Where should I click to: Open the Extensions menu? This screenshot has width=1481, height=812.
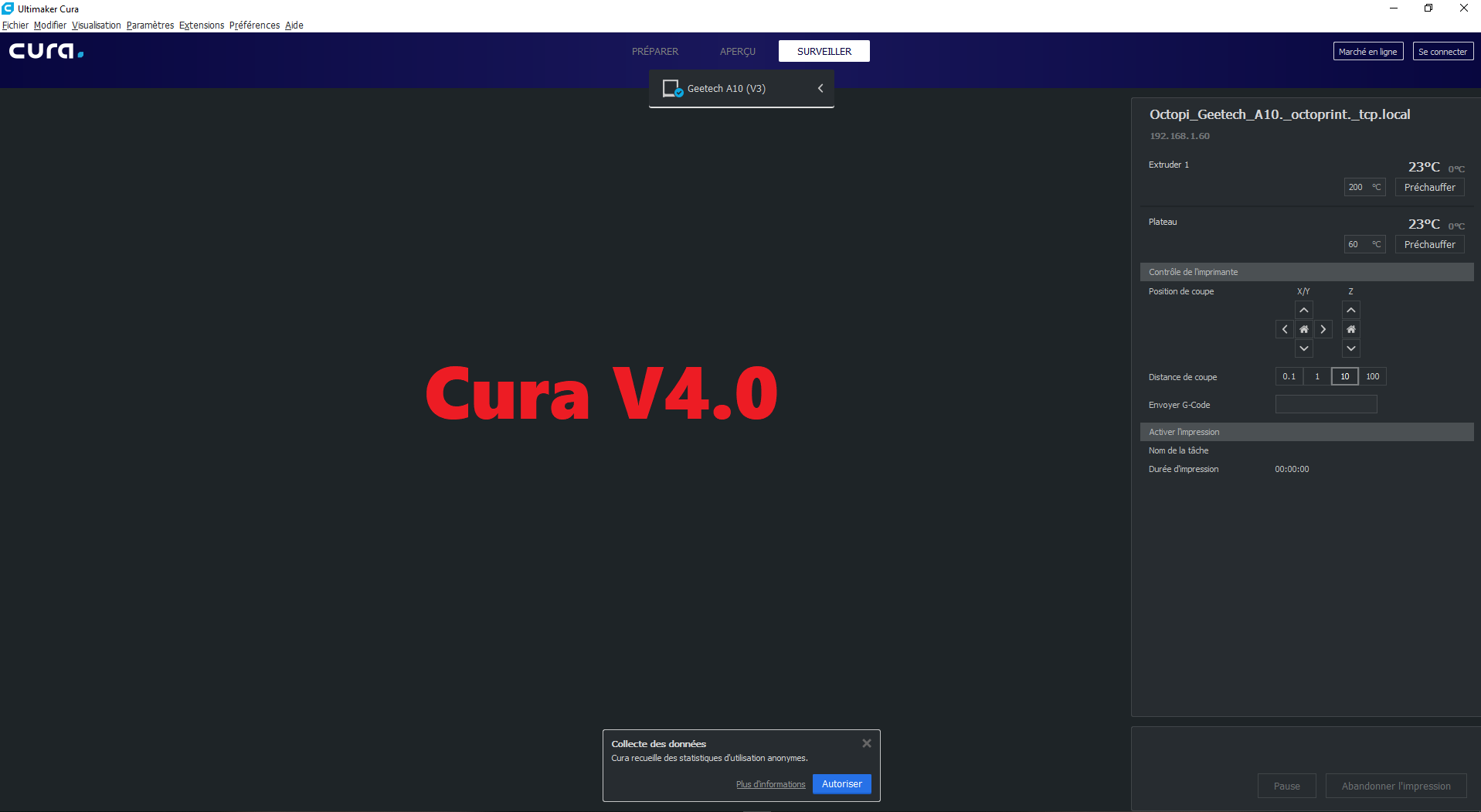(x=202, y=25)
